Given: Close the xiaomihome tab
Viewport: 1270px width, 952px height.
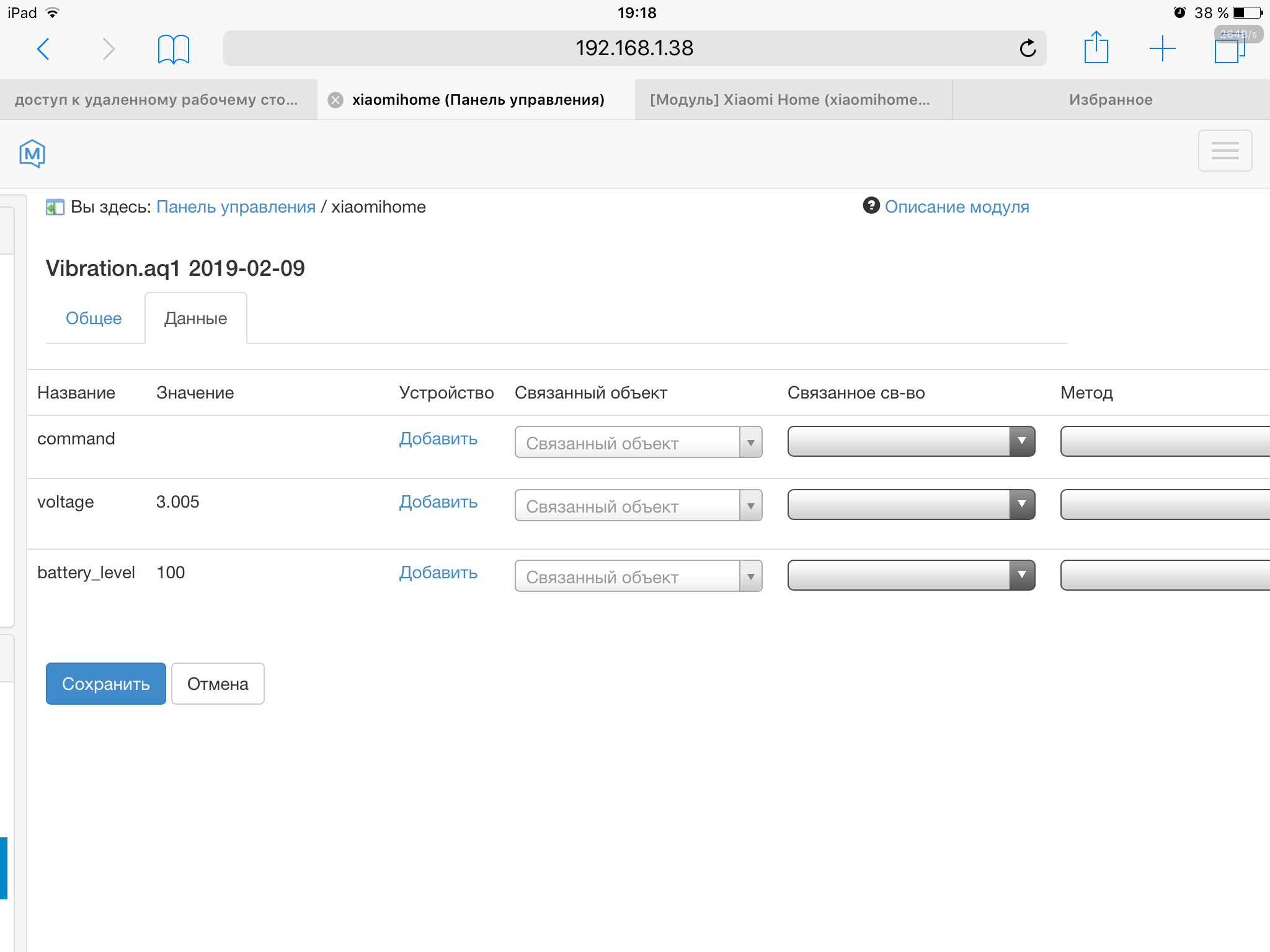Looking at the screenshot, I should (x=335, y=100).
